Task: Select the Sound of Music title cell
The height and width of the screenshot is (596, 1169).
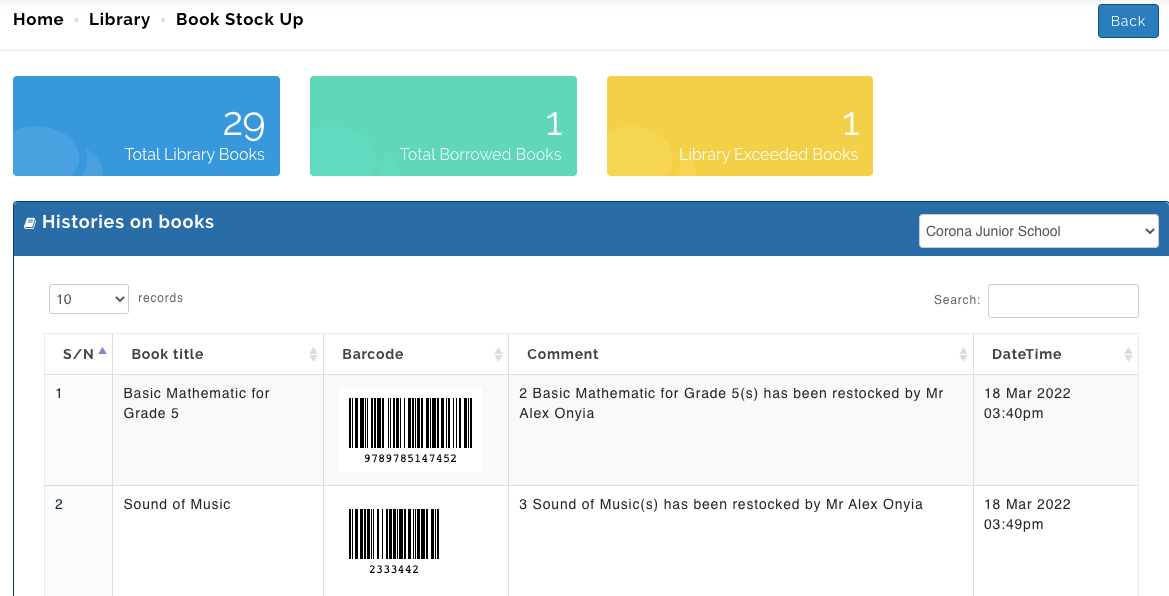Action: point(218,541)
